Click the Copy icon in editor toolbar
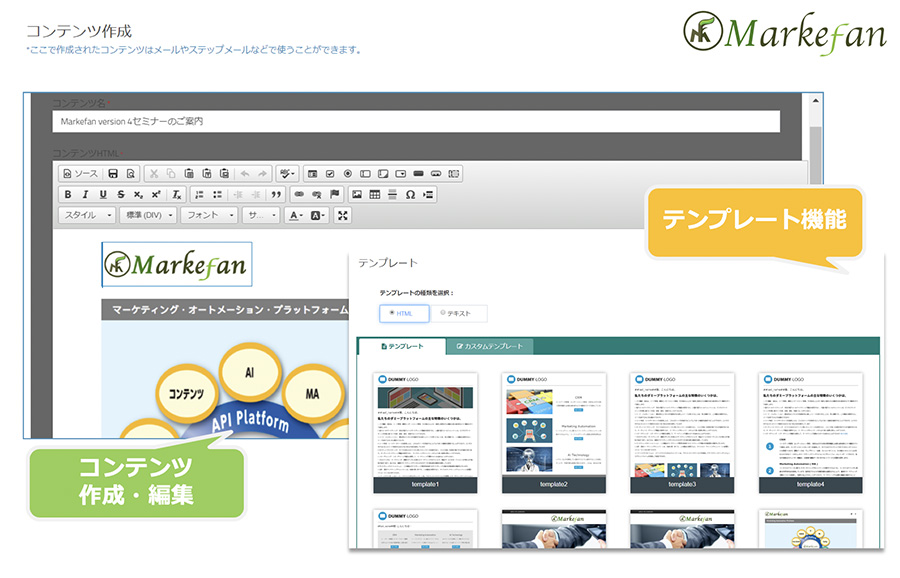The image size is (900, 578). pyautogui.click(x=171, y=173)
